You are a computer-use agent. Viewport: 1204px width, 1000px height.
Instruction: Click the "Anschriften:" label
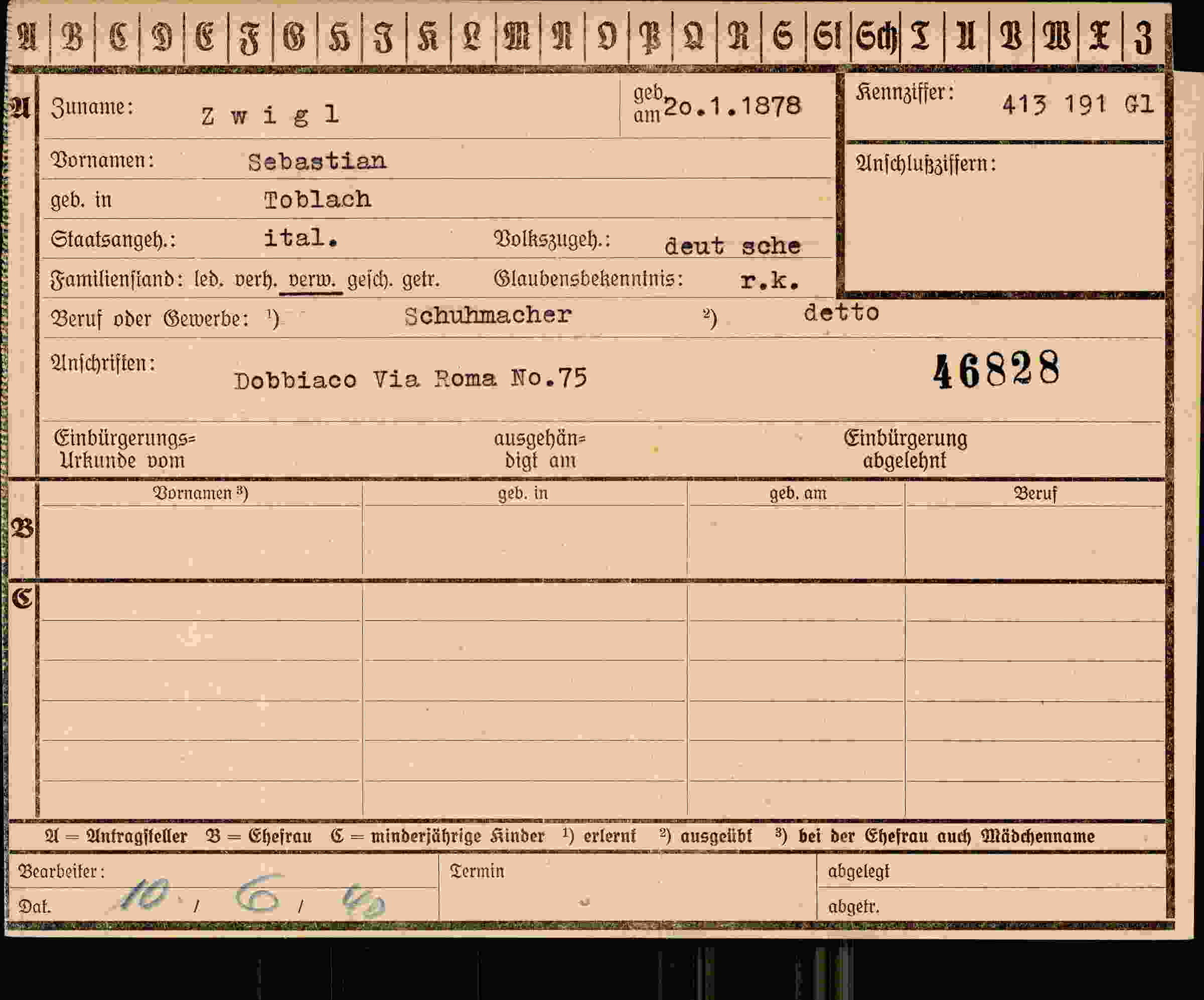click(x=103, y=363)
